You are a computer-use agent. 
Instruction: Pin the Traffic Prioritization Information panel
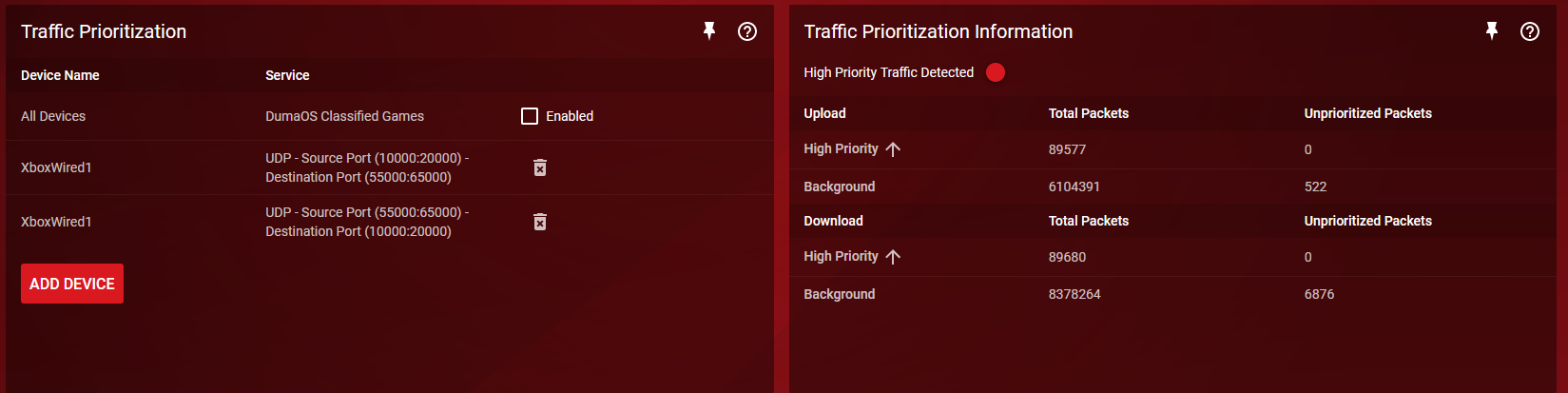pos(1492,31)
